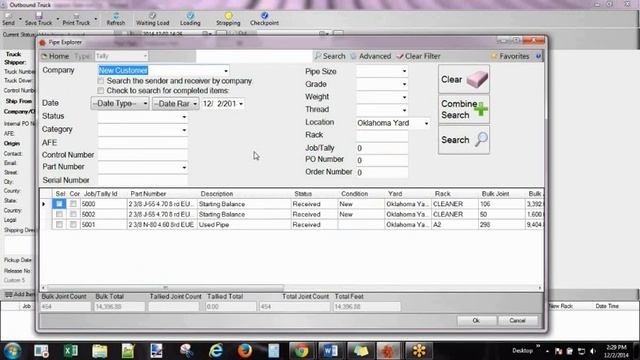Switch to Chrome in the taskbar
The image size is (640, 360).
click(x=301, y=350)
